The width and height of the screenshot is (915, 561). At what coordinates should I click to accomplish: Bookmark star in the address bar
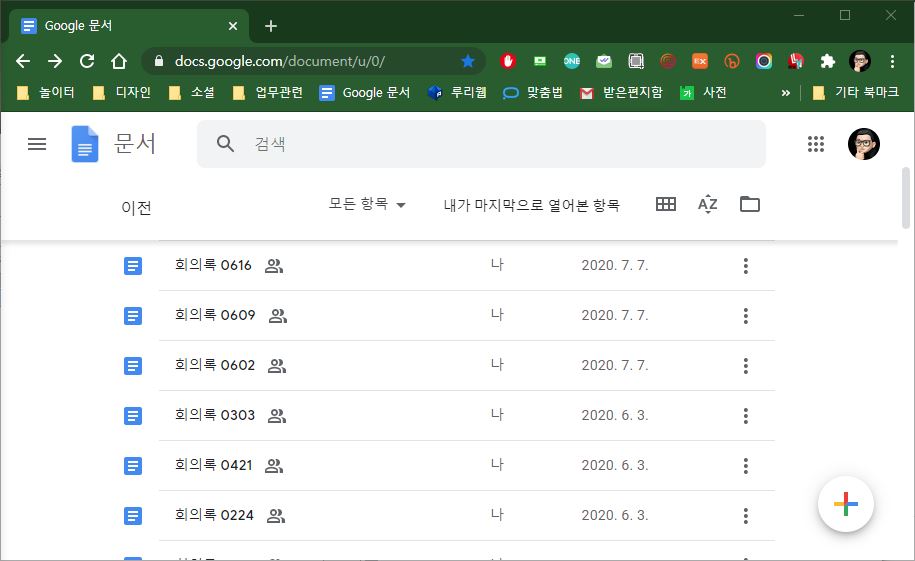[467, 61]
